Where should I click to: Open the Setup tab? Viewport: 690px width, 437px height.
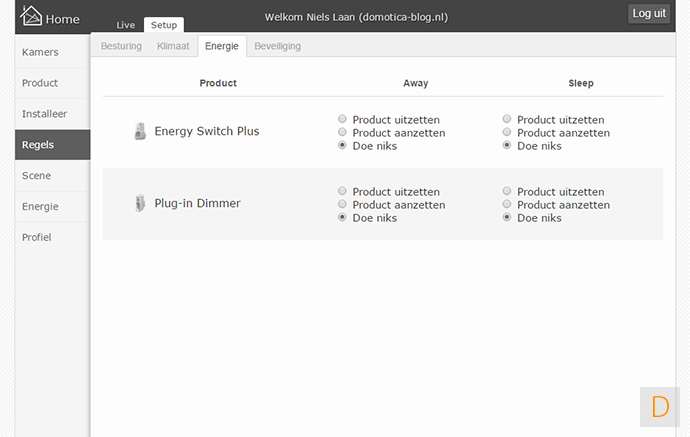pyautogui.click(x=164, y=24)
